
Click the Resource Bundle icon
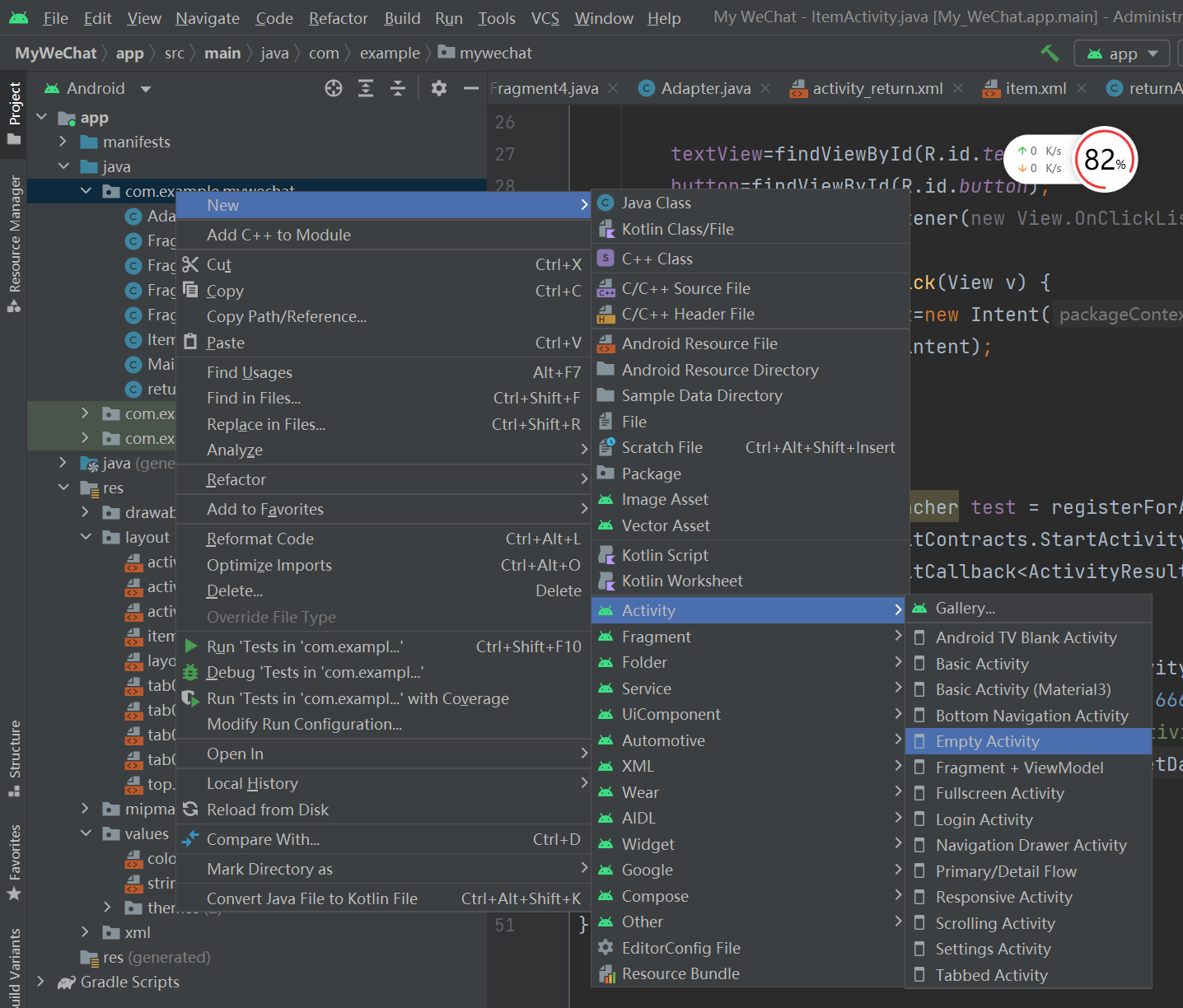click(x=606, y=974)
